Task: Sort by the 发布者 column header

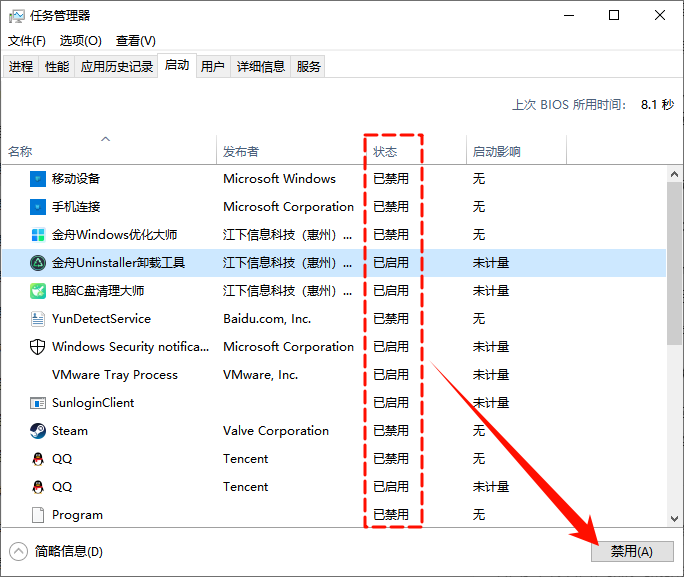Action: 291,150
